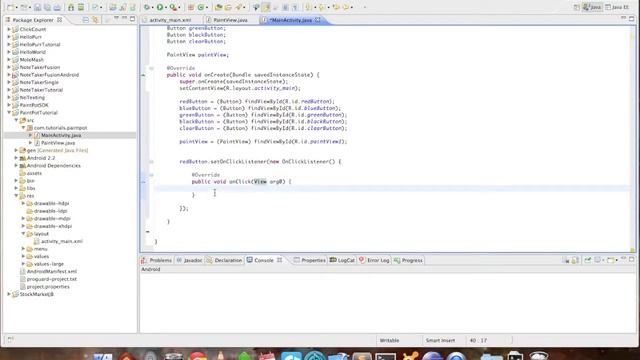Click the Save toolbar icon

37,7
